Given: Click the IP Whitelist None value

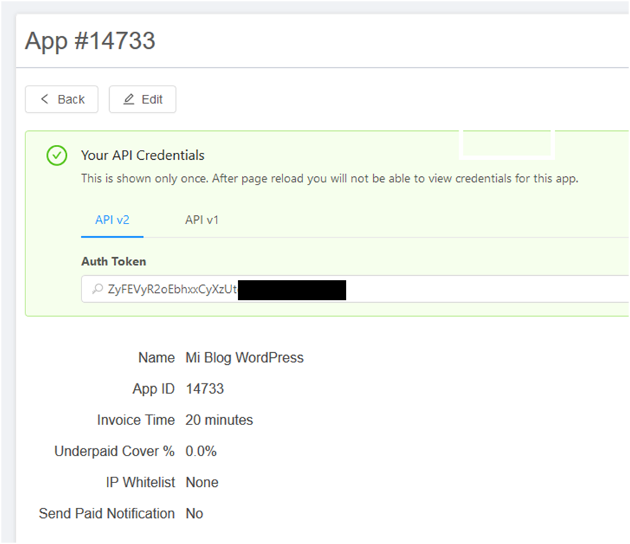Looking at the screenshot, I should 202,482.
